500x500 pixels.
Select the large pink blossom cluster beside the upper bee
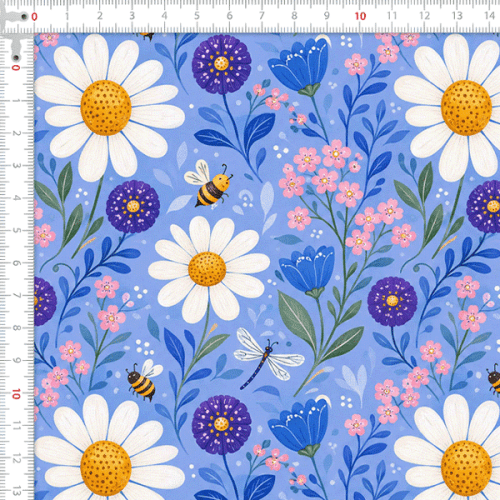(347, 197)
